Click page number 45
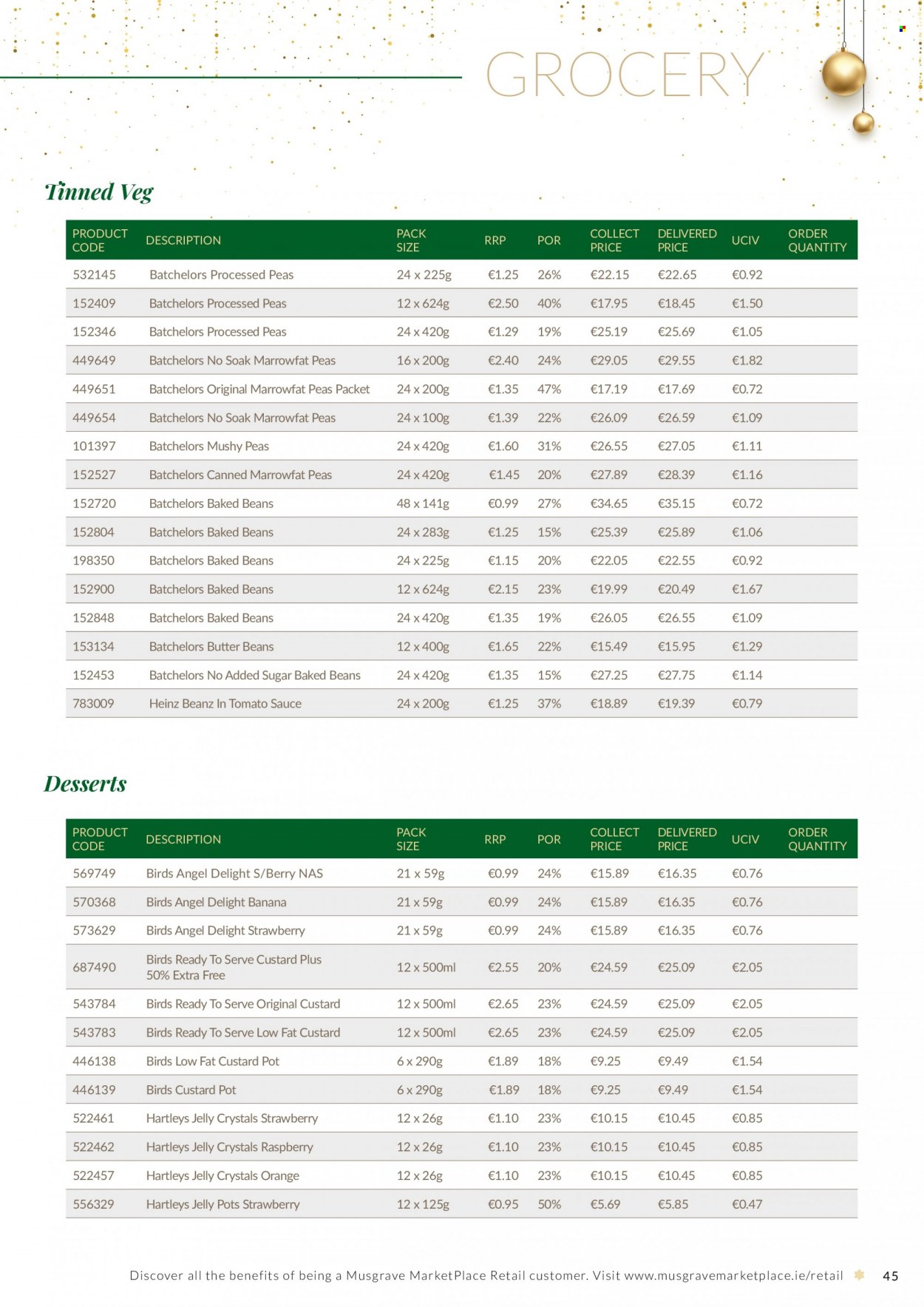Screen dimensions: 924x1307 891,1277
